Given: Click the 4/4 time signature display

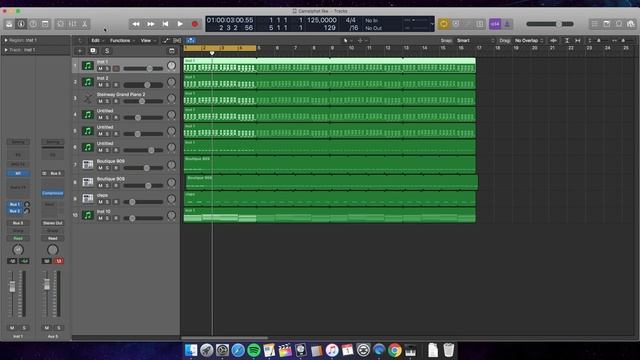Looking at the screenshot, I should point(351,20).
